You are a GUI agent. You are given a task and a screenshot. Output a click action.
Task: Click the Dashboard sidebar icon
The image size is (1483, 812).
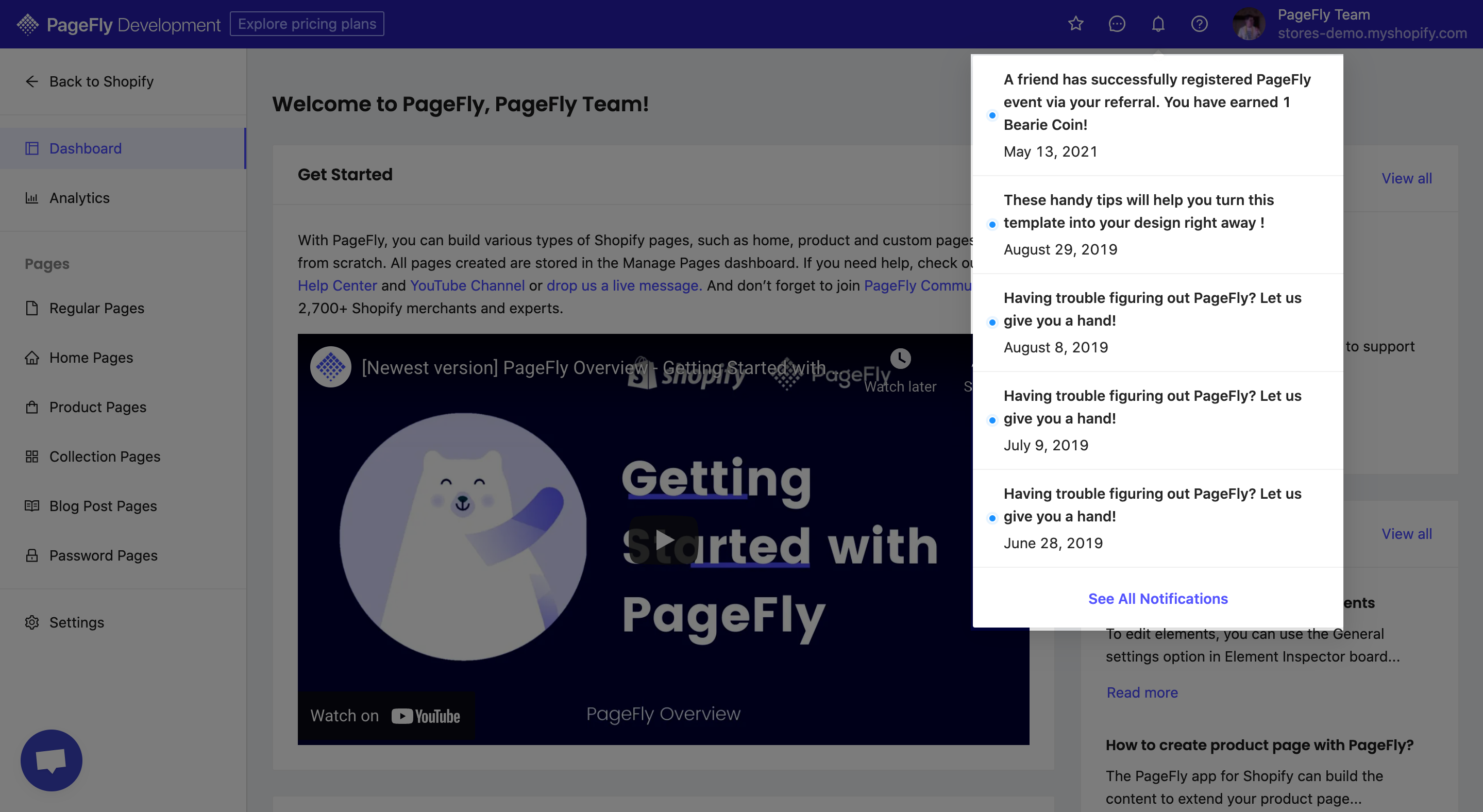point(32,148)
